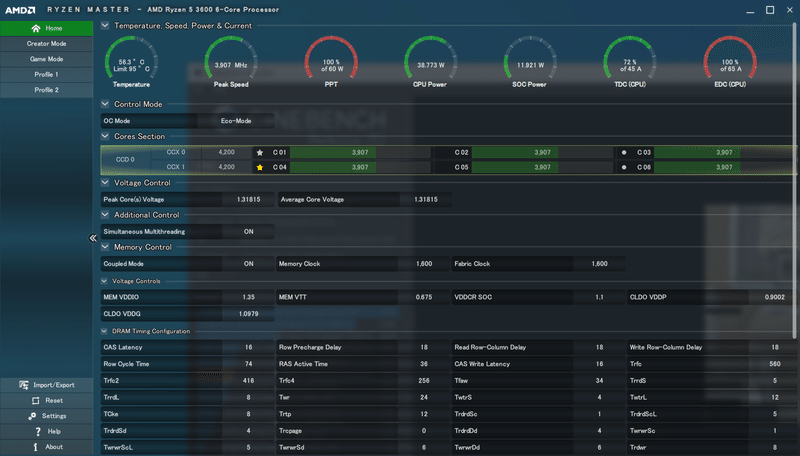Click the Eco-Mode OC Mode value
Image resolution: width=800 pixels, height=456 pixels.
coord(236,121)
